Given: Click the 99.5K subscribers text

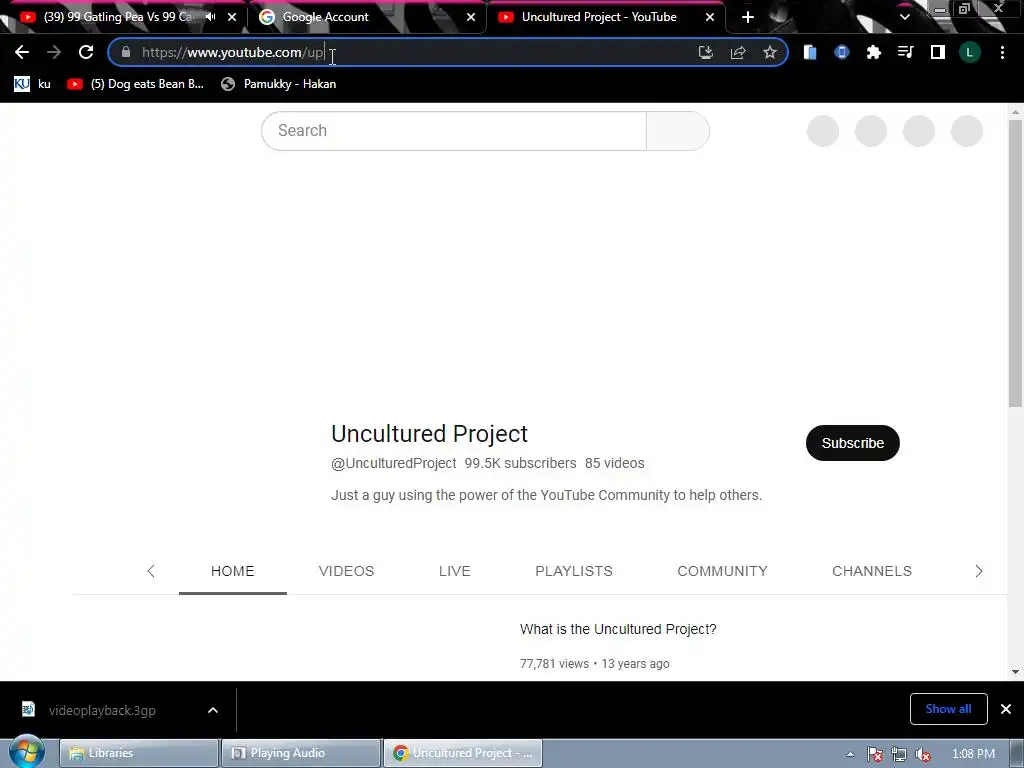Looking at the screenshot, I should click(x=520, y=463).
